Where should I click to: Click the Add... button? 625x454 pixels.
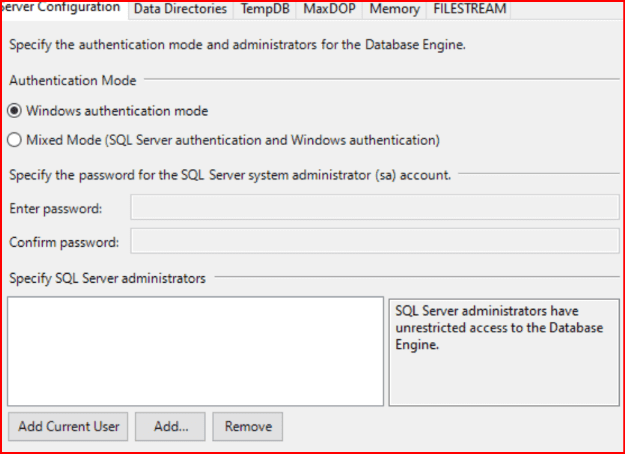[x=169, y=426]
